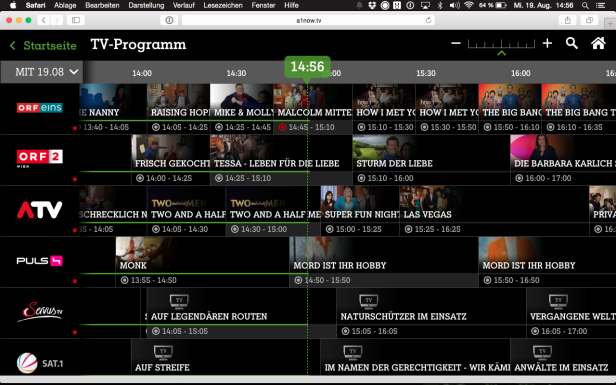
Task: Go back via the Startseite link
Action: coord(43,46)
